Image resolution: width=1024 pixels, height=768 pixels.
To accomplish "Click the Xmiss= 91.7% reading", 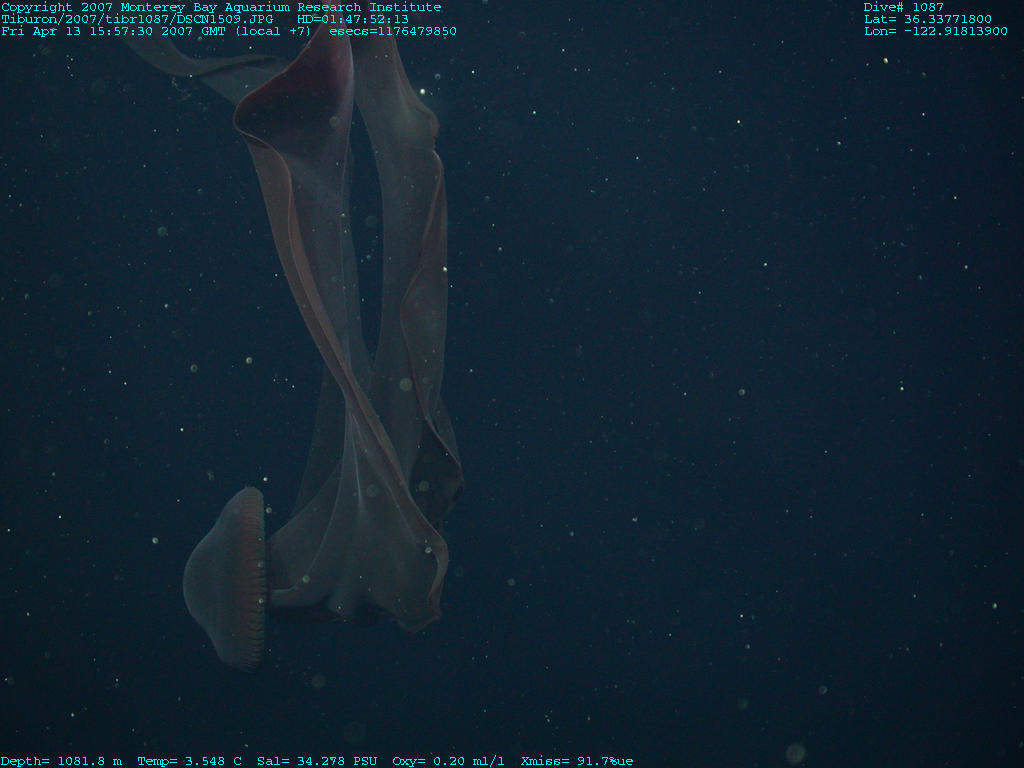I will [571, 761].
